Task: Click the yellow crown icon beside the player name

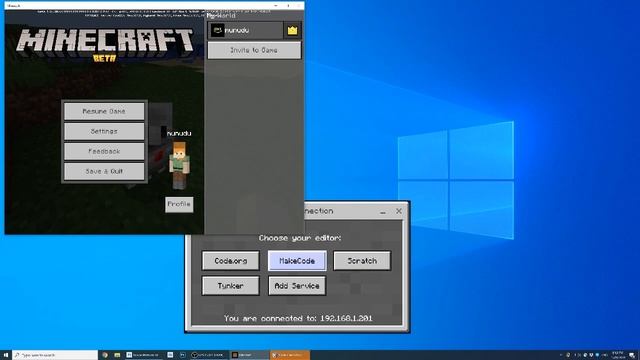Action: pos(292,30)
